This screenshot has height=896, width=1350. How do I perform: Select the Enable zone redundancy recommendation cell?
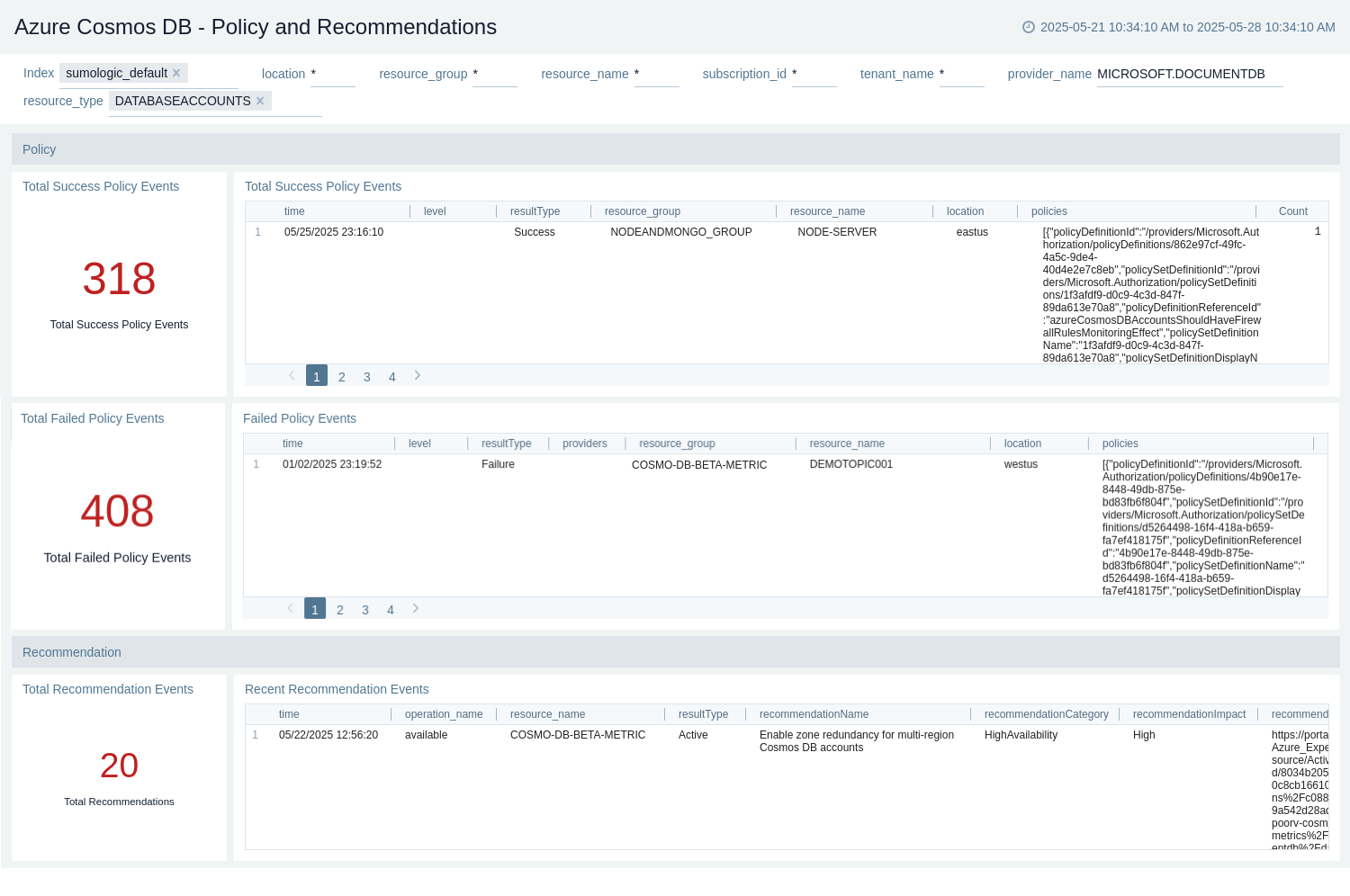(857, 741)
